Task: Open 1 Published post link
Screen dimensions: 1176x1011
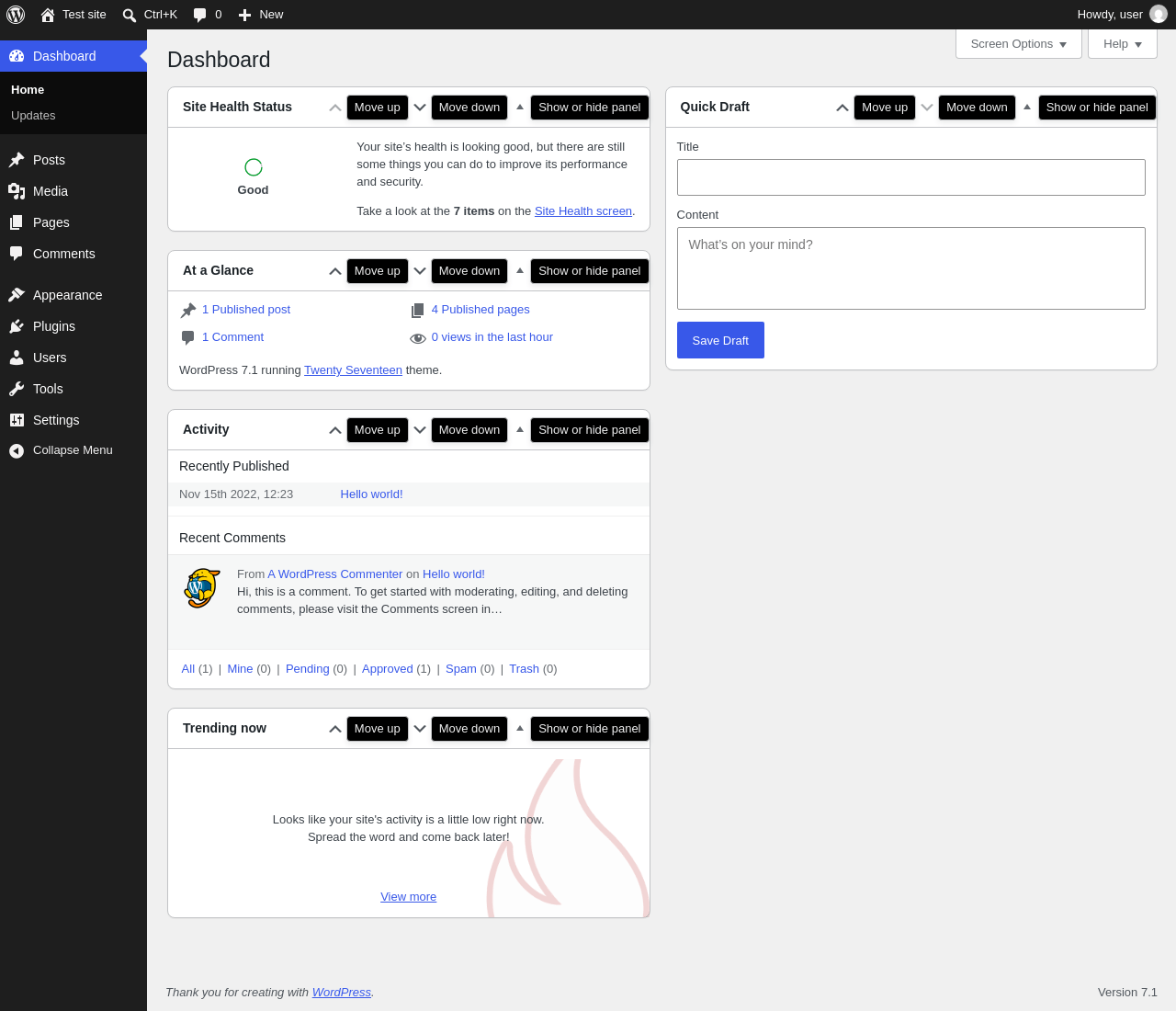Action: [x=246, y=310]
